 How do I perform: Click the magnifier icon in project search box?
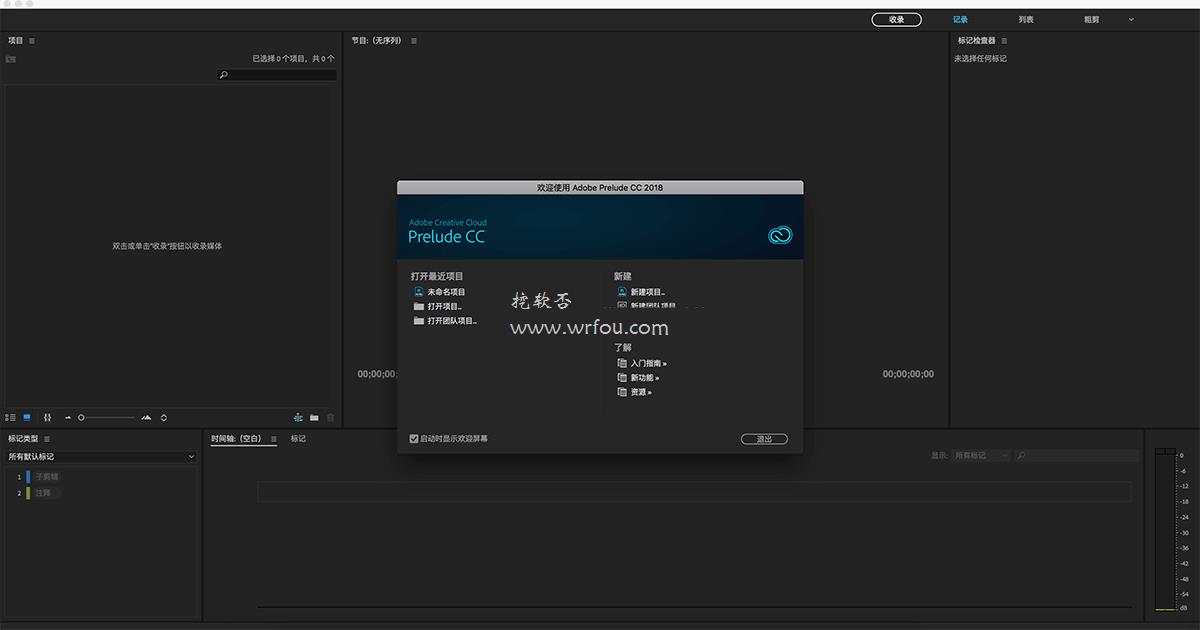[224, 75]
